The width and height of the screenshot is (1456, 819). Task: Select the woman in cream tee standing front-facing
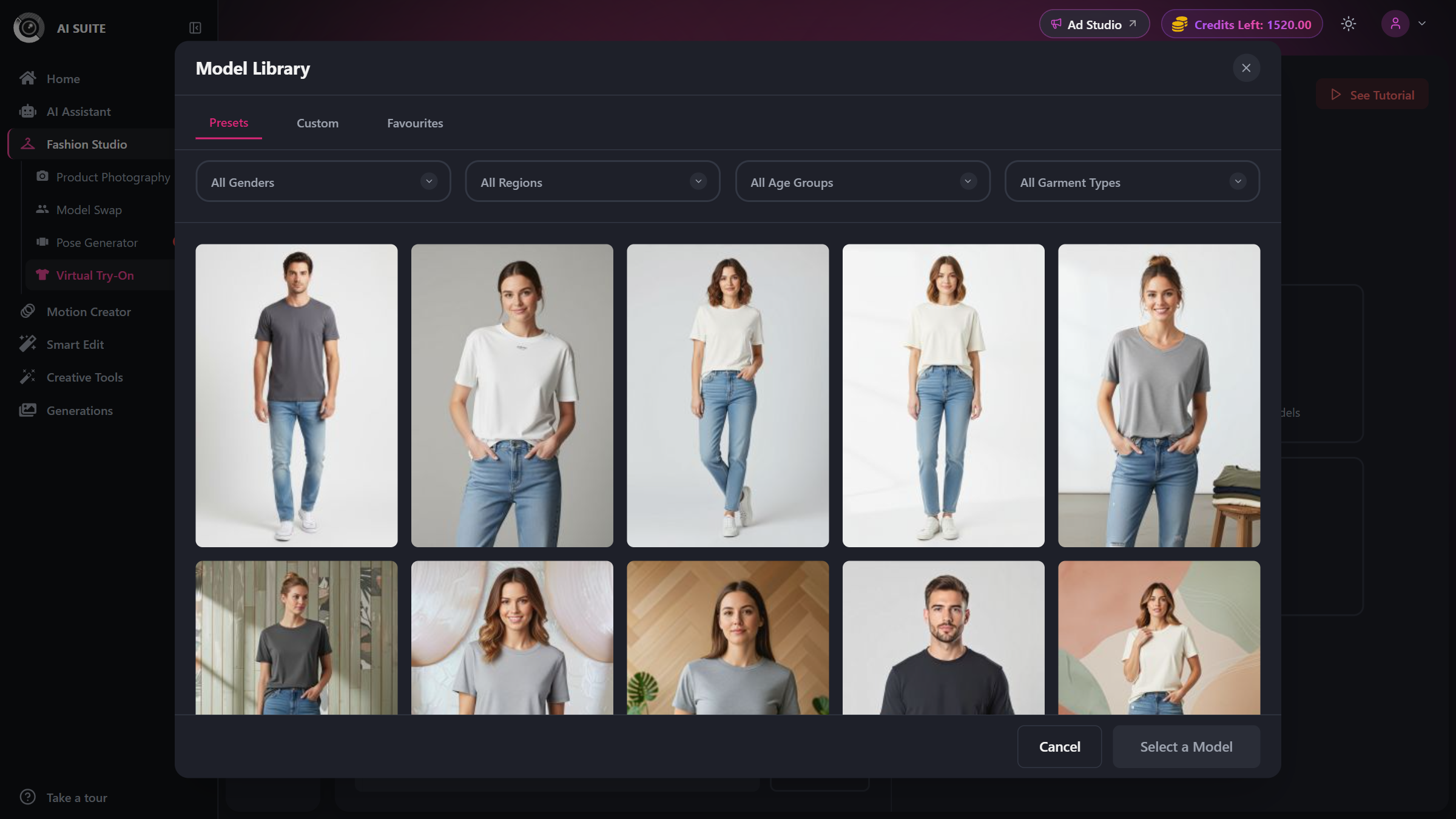(x=943, y=396)
